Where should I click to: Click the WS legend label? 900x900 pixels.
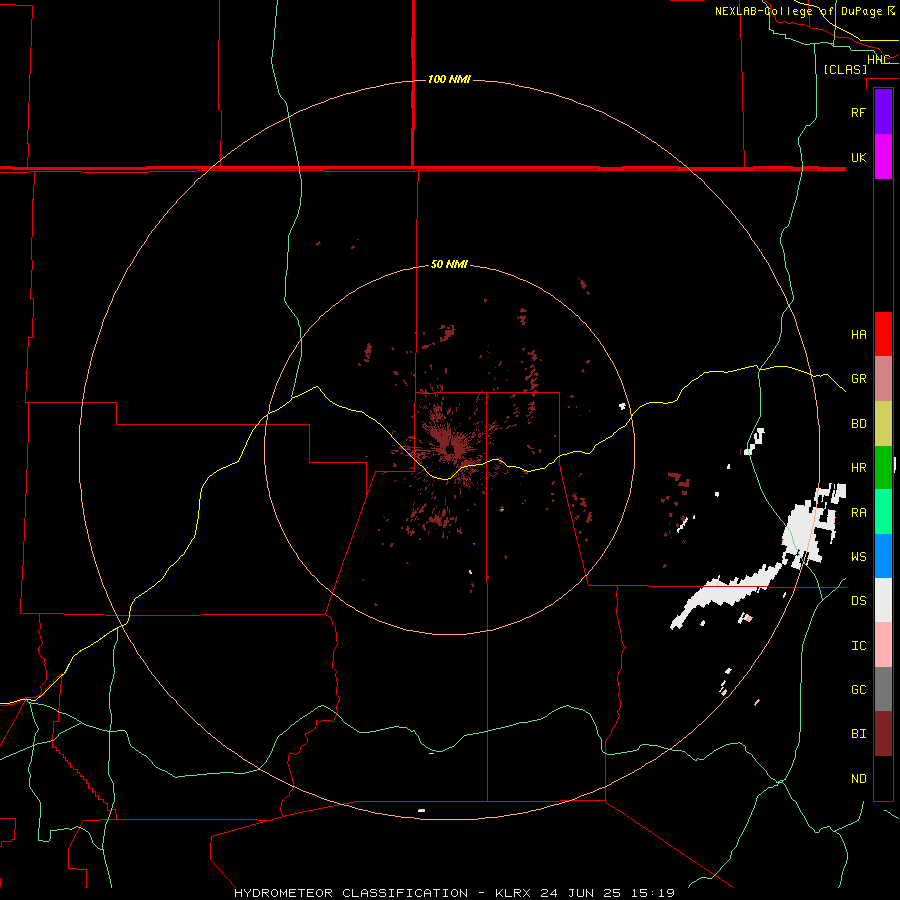coord(858,556)
